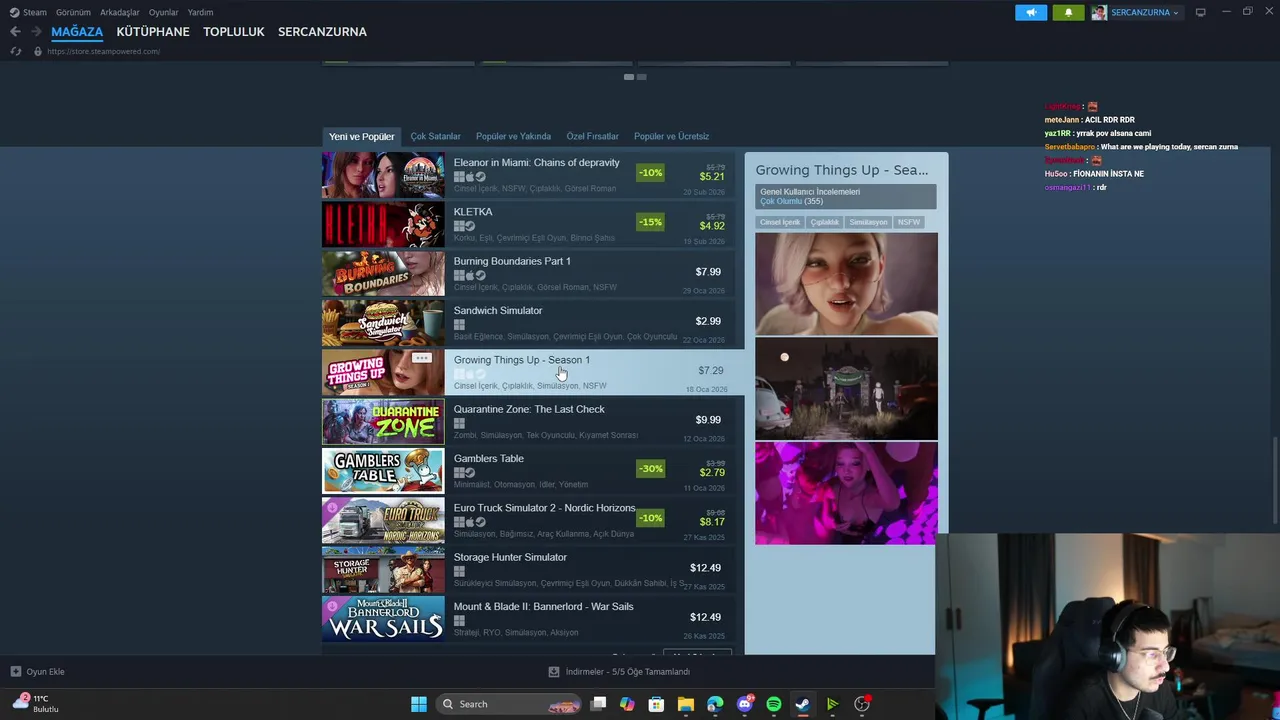1280x720 pixels.
Task: Open İndirmeler downloads status
Action: pos(619,671)
